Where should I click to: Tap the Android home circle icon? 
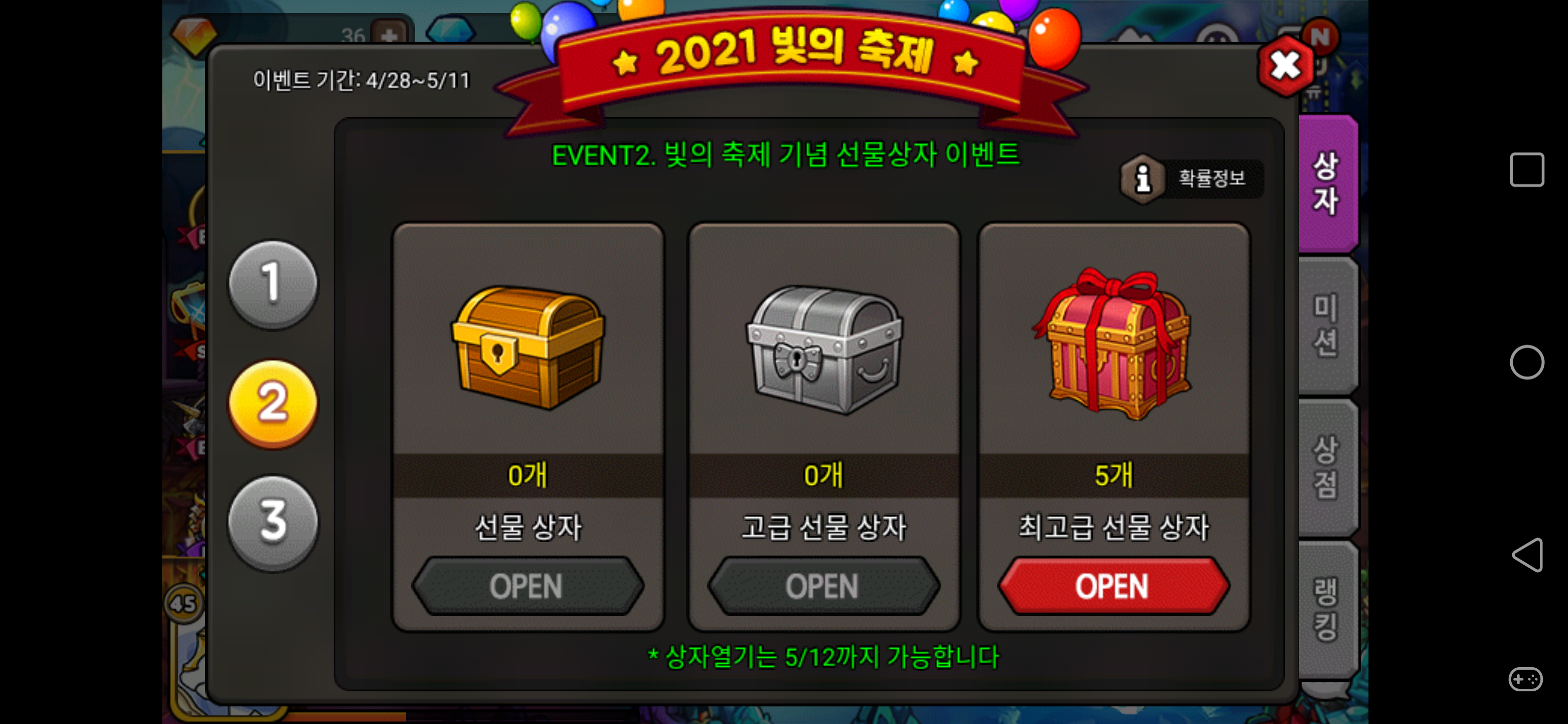1527,363
